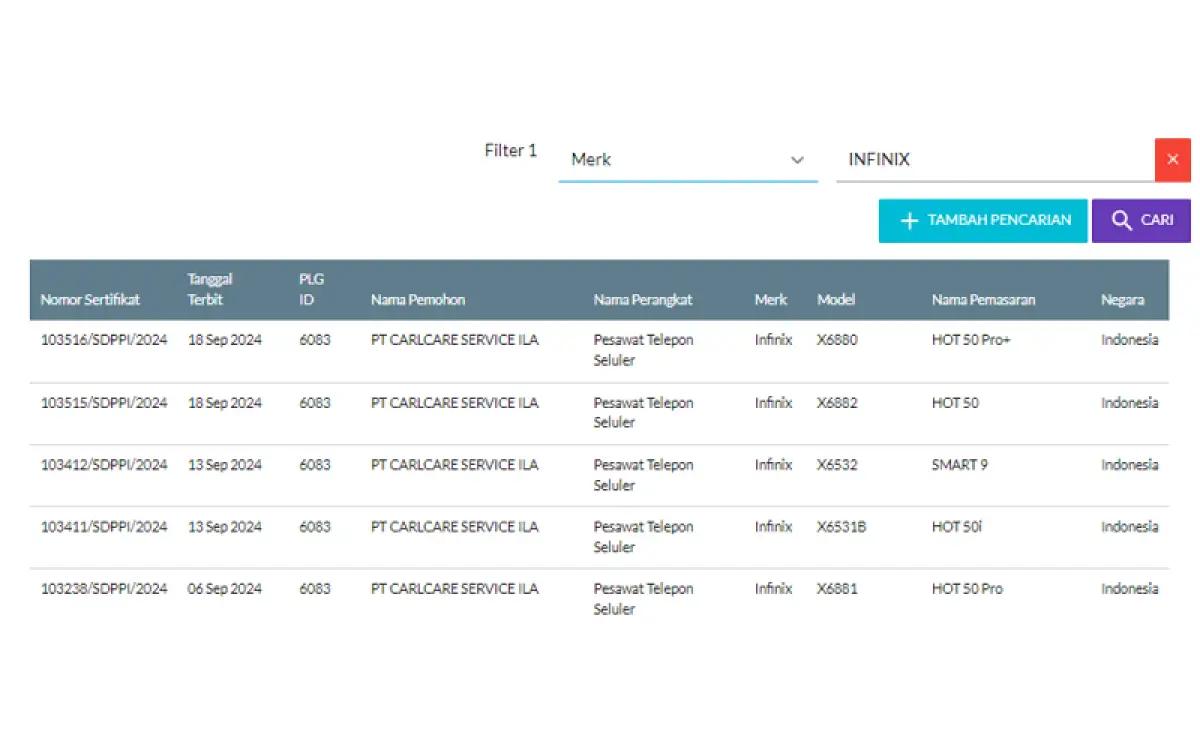Screen dimensions: 1200x750
Task: Remove Filter 1 with the red X button
Action: pyautogui.click(x=1173, y=159)
